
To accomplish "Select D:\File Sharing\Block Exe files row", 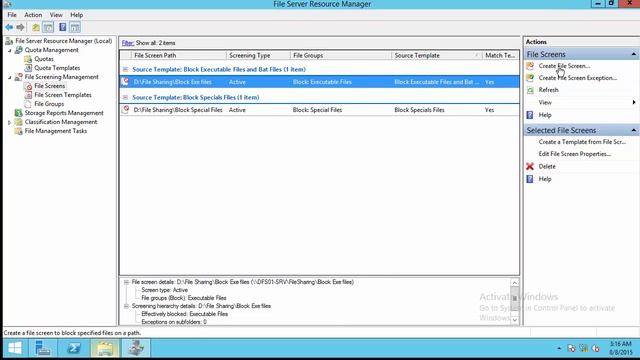I will point(320,82).
